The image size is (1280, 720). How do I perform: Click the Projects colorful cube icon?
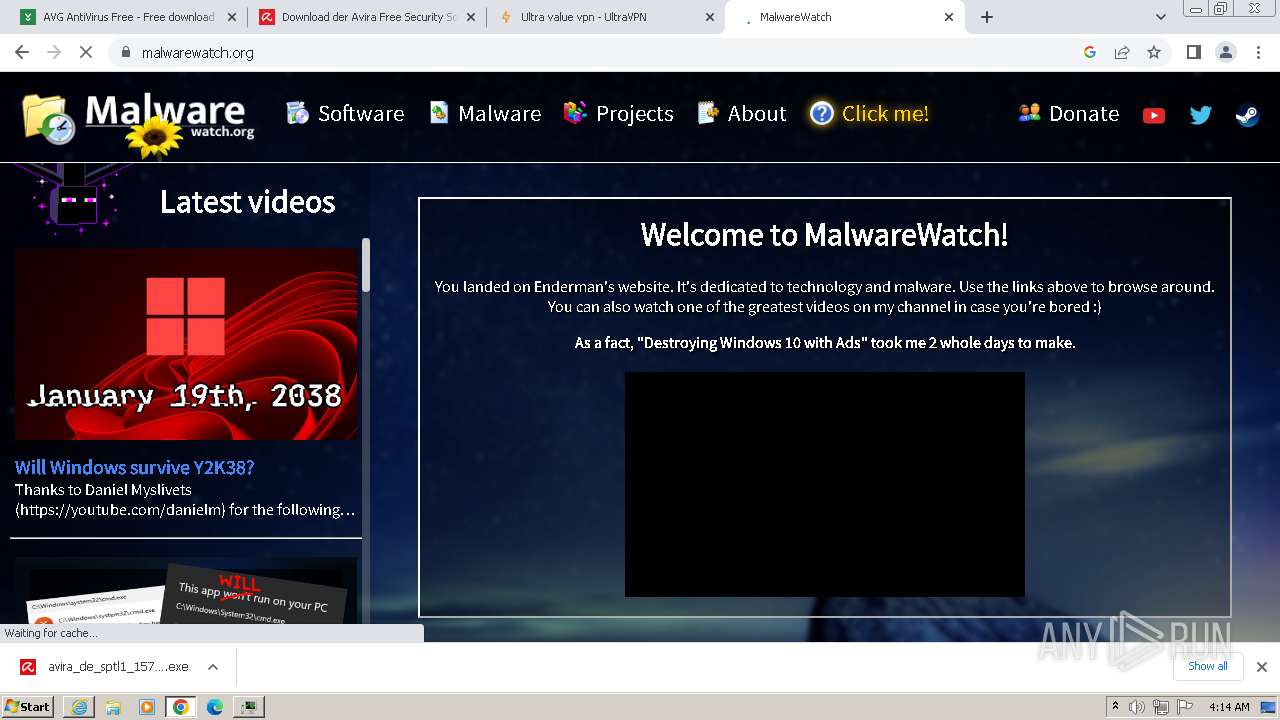(574, 113)
